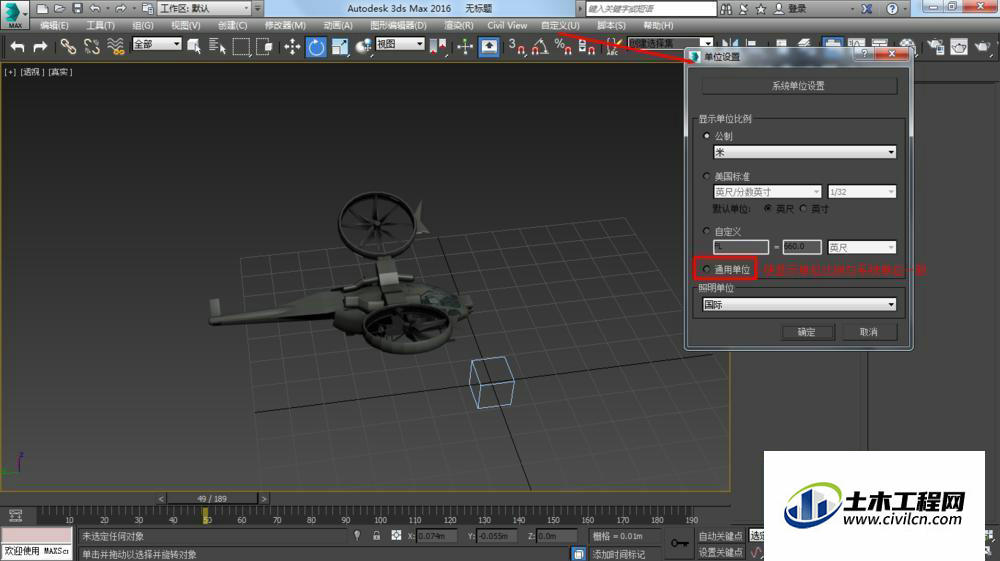Select the Unlink Selection tool
Screen dimensions: 1000x561
(x=91, y=47)
